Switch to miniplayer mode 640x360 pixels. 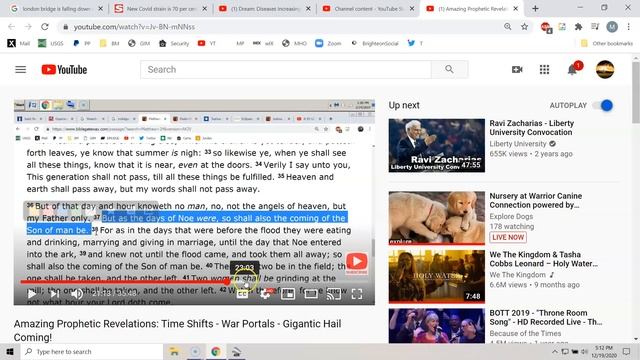(288, 294)
